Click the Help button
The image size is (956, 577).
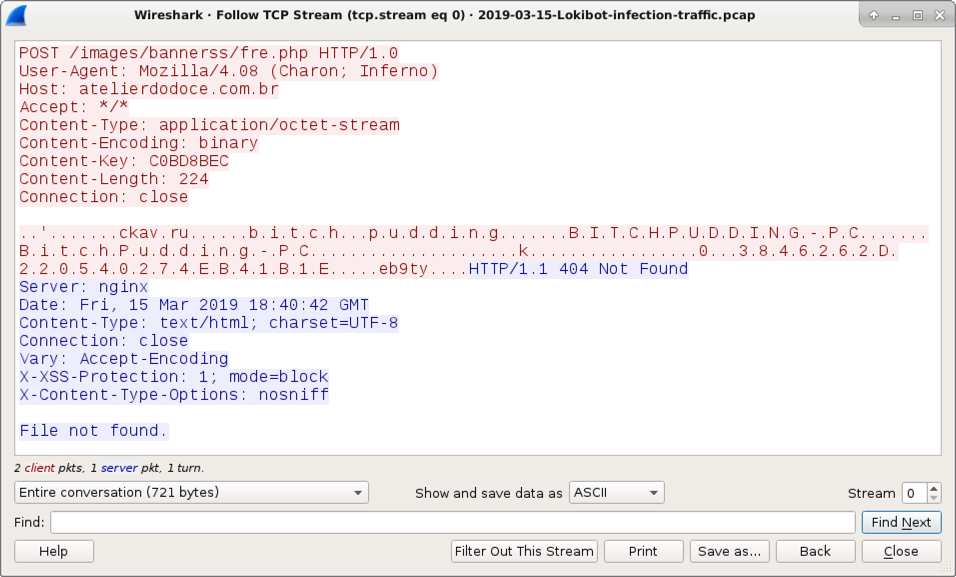click(x=54, y=551)
